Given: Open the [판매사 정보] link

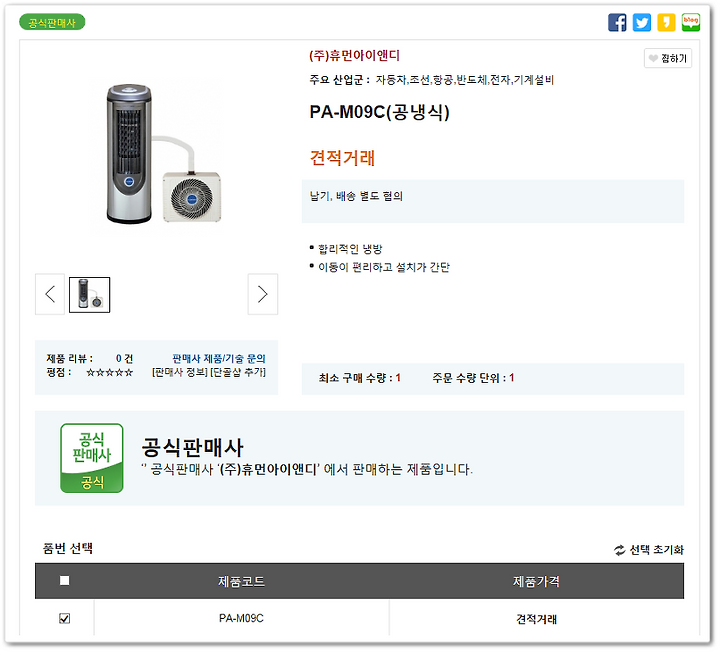Looking at the screenshot, I should pyautogui.click(x=180, y=372).
